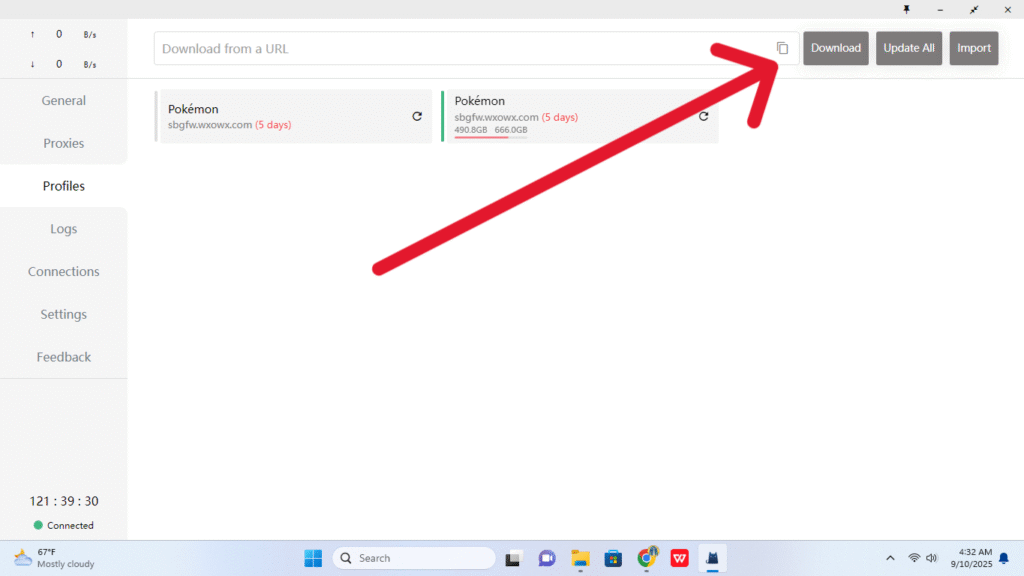Refresh the first Pokémon profile
The image size is (1024, 576).
click(x=417, y=116)
